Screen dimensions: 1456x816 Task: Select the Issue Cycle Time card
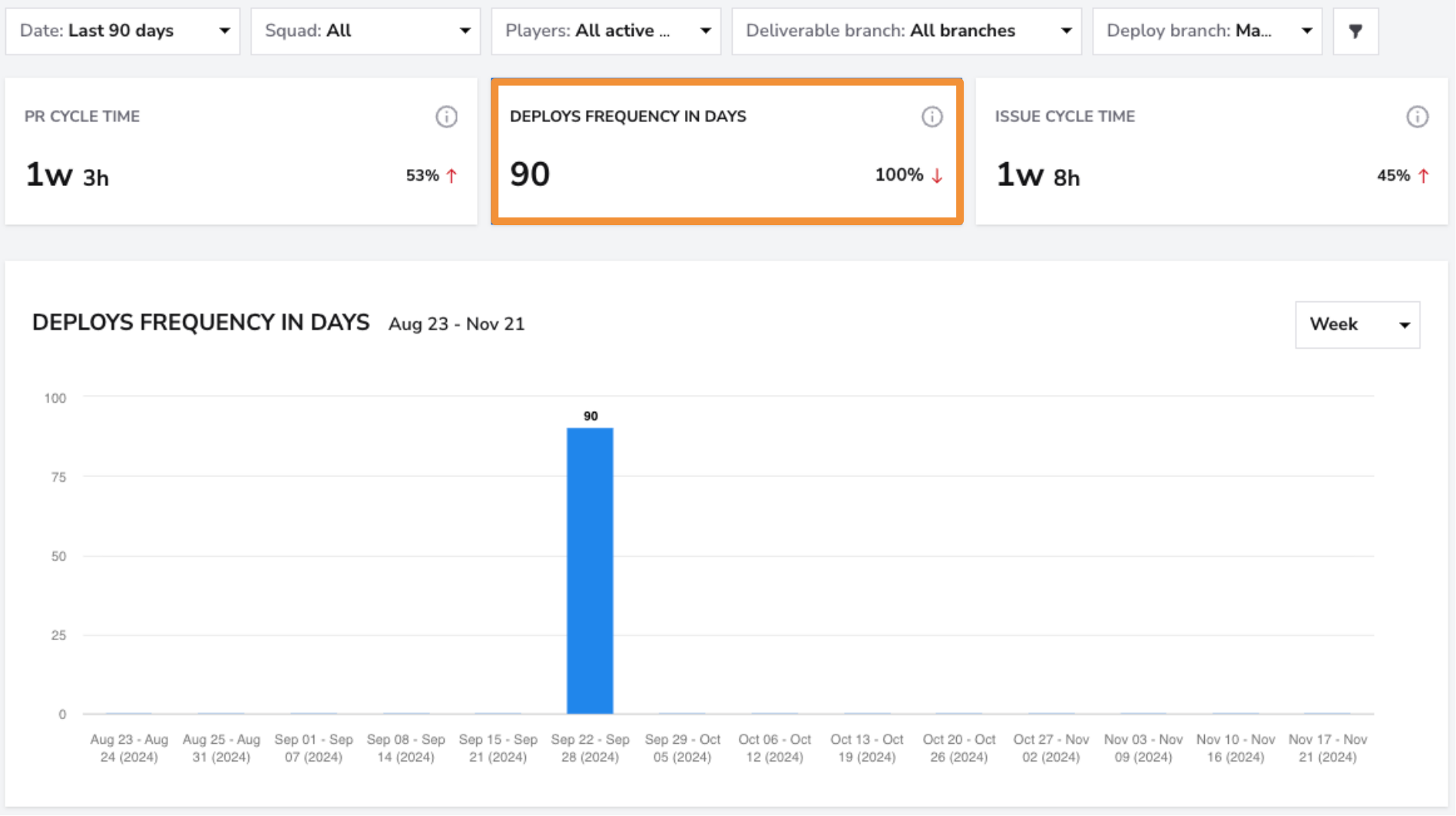pyautogui.click(x=1212, y=151)
